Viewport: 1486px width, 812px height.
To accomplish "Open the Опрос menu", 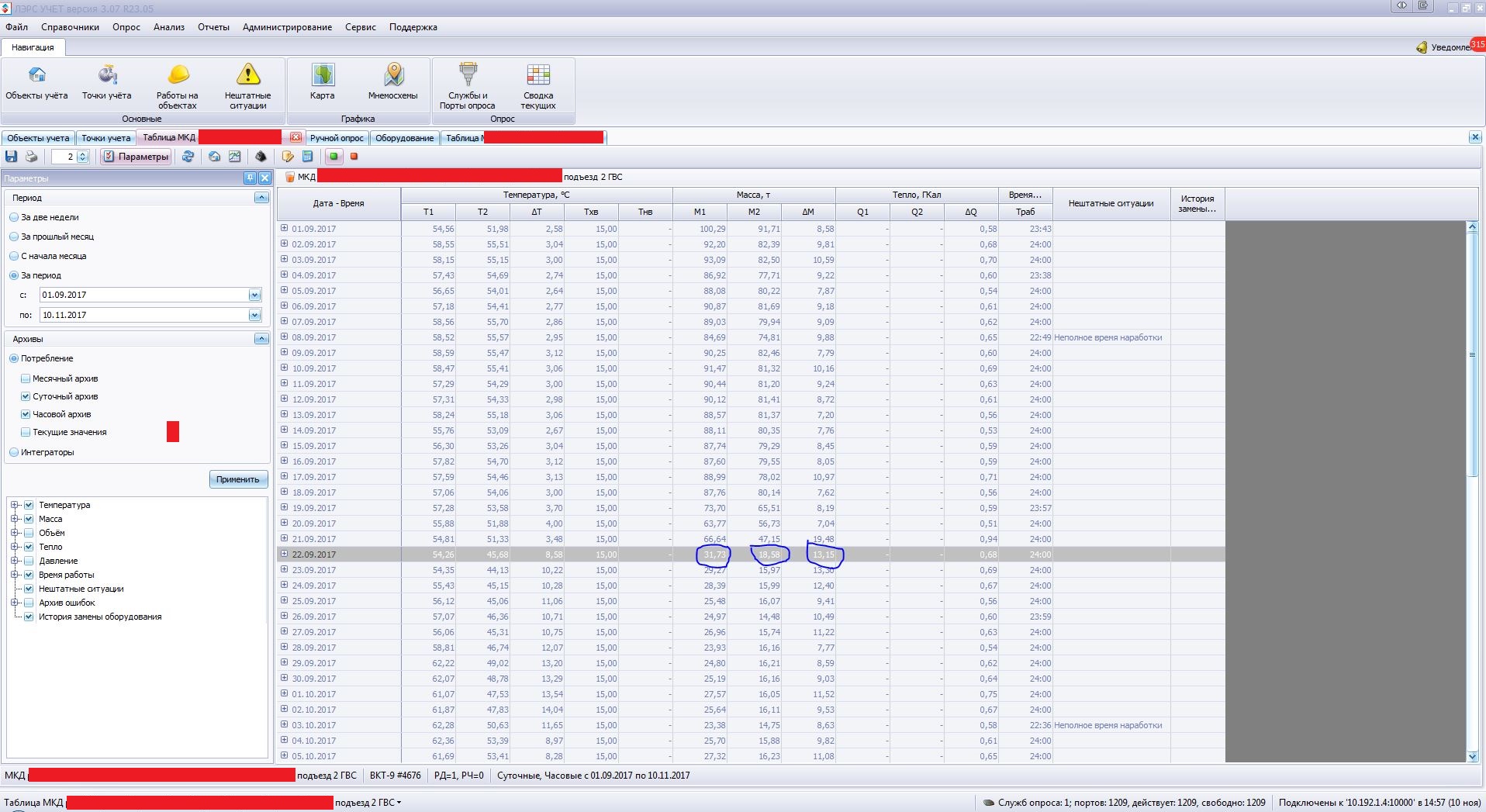I will (x=126, y=27).
